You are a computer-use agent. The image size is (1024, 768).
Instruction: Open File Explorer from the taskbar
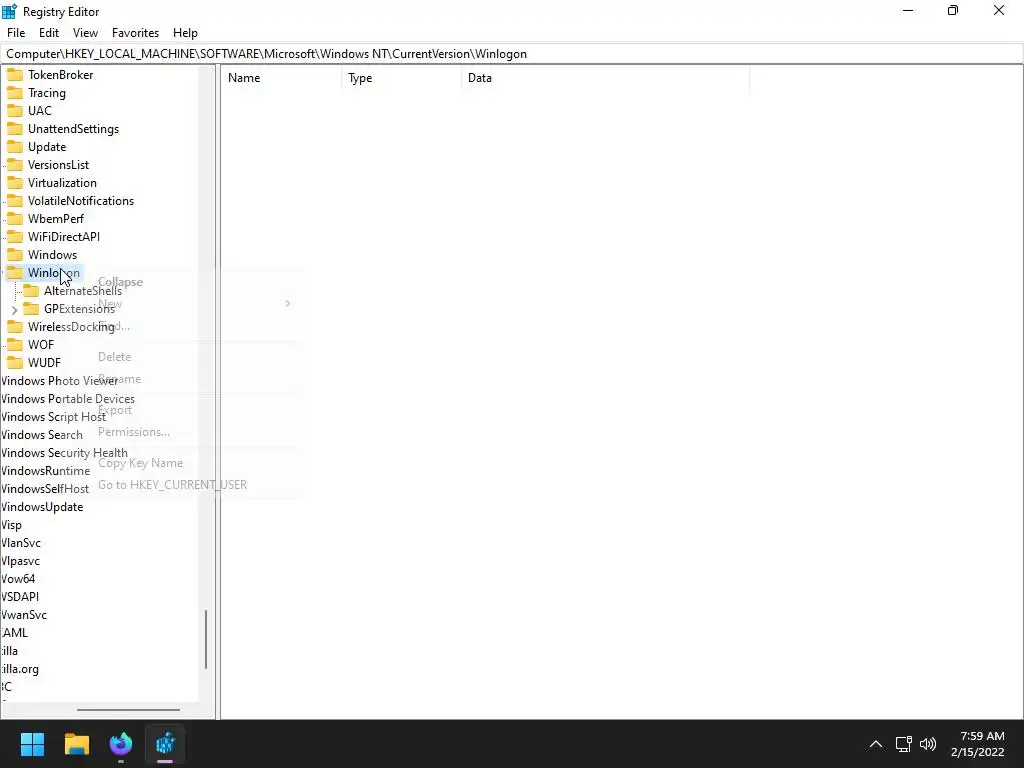coord(76,744)
